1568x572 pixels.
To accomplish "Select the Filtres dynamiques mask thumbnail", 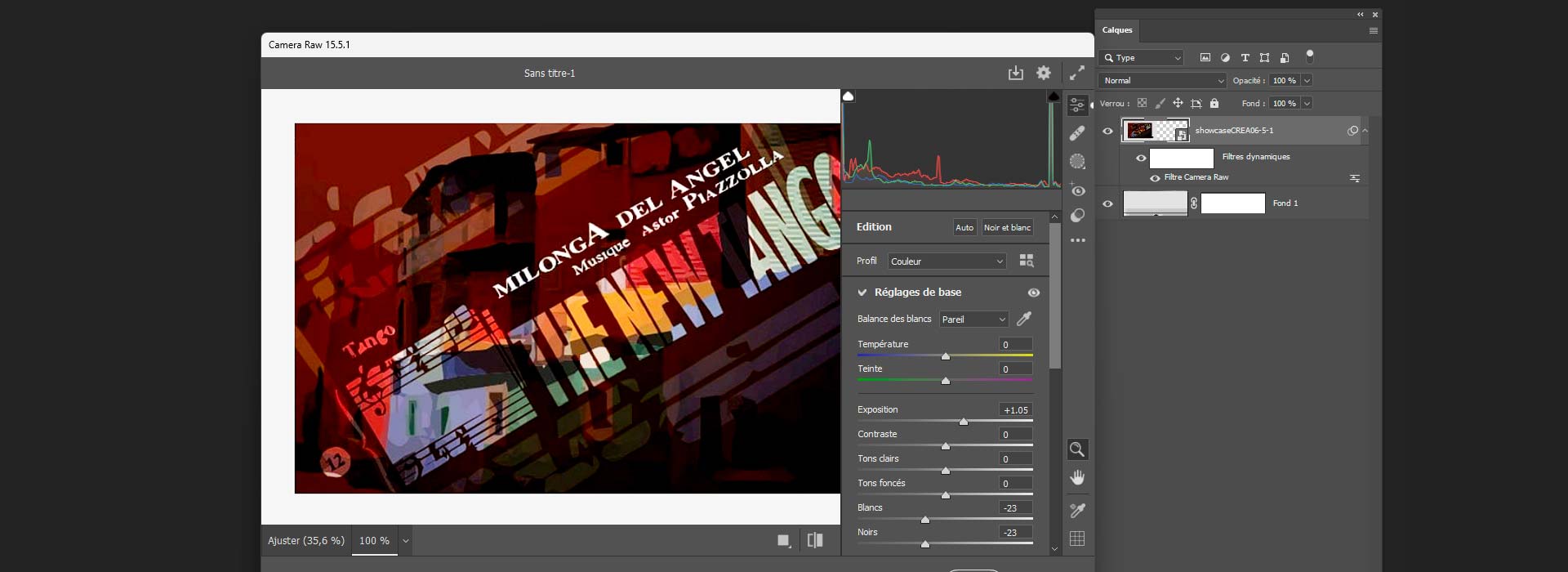I will (x=1182, y=159).
